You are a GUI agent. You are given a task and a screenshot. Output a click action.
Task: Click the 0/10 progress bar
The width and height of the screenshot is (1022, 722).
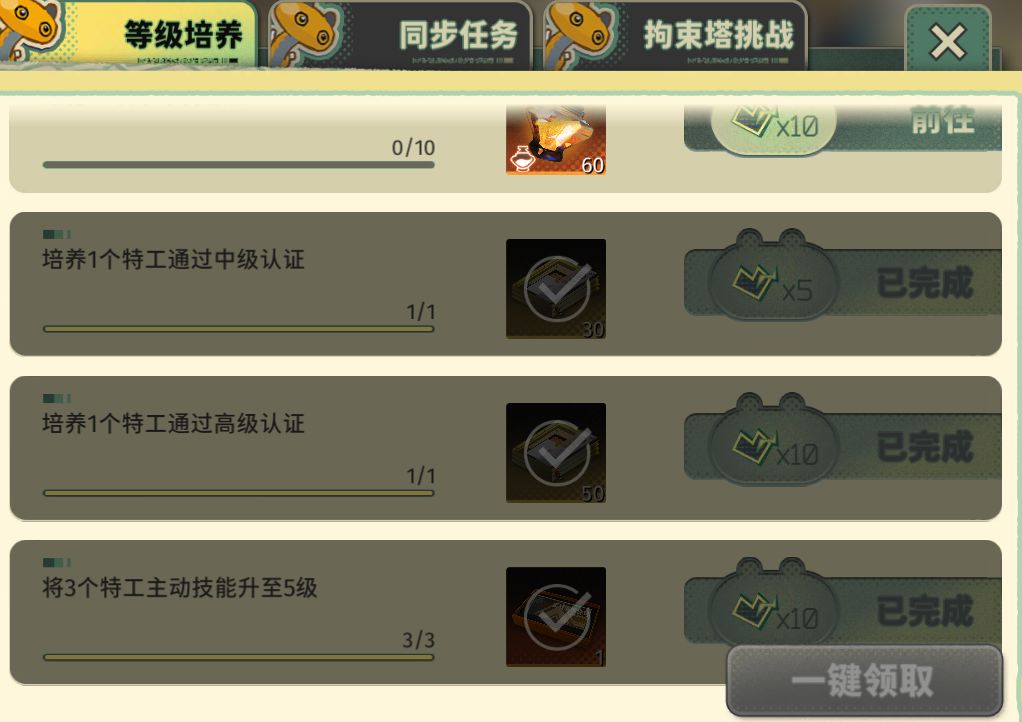click(x=239, y=165)
